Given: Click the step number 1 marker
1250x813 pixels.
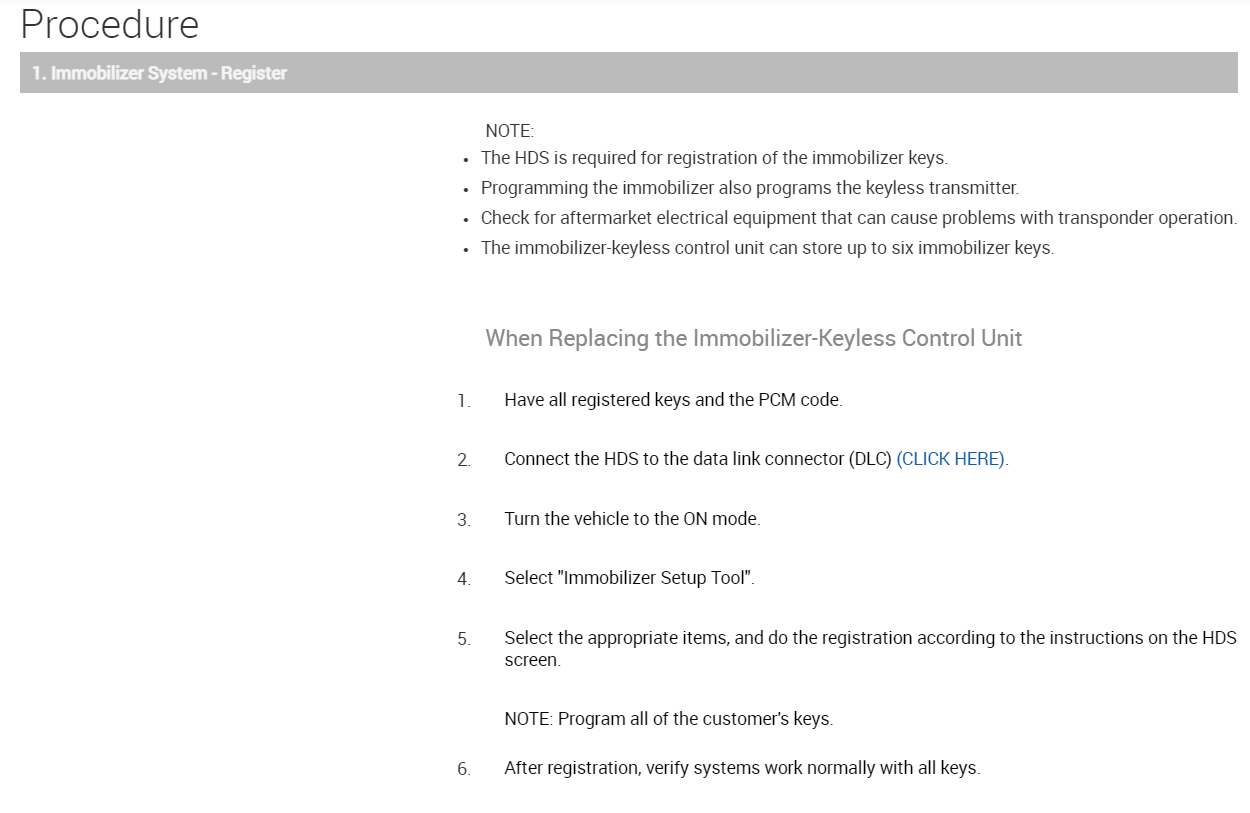Looking at the screenshot, I should 464,401.
